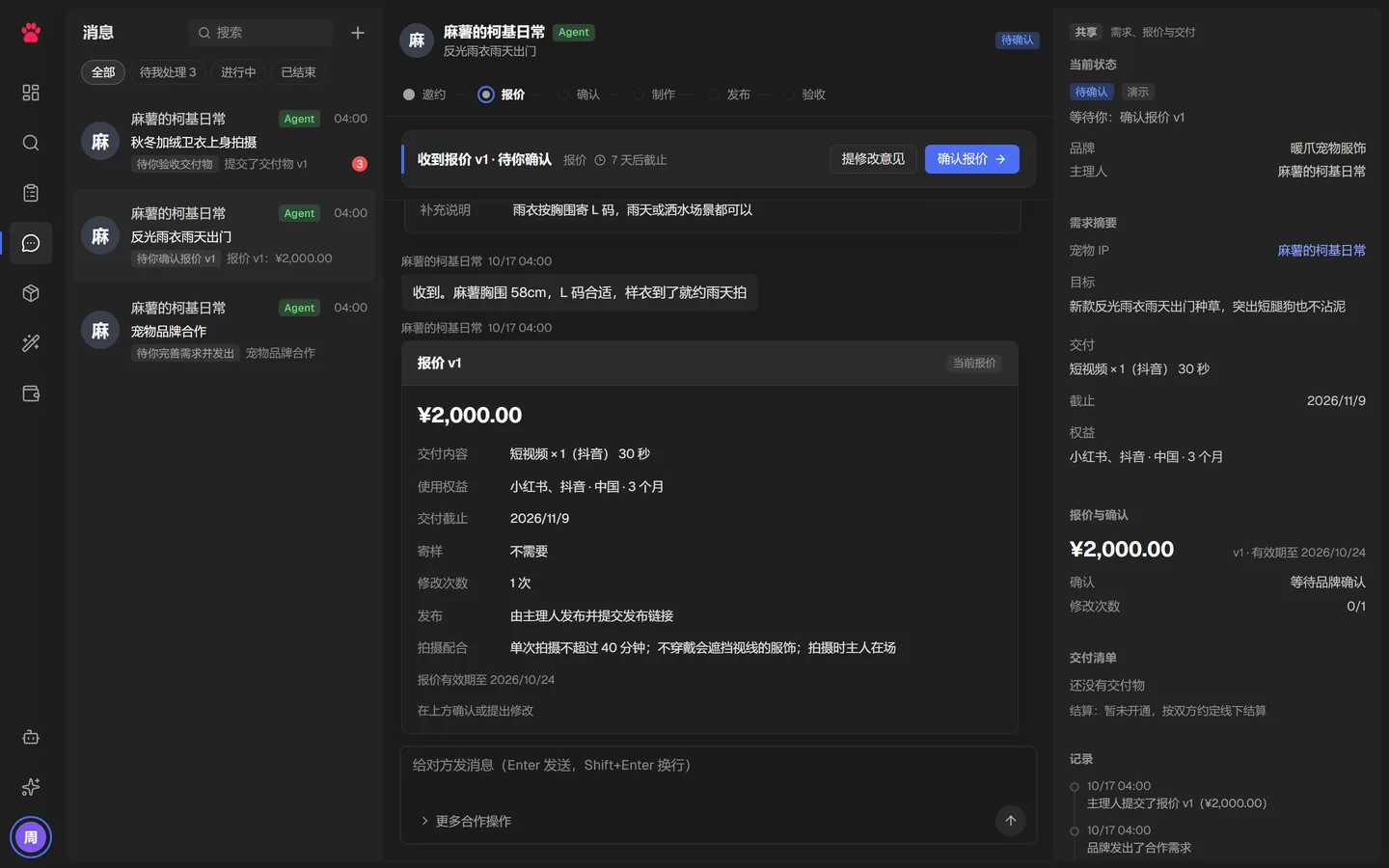Expand 更多合作操作 options
The image size is (1389, 868).
tap(466, 822)
